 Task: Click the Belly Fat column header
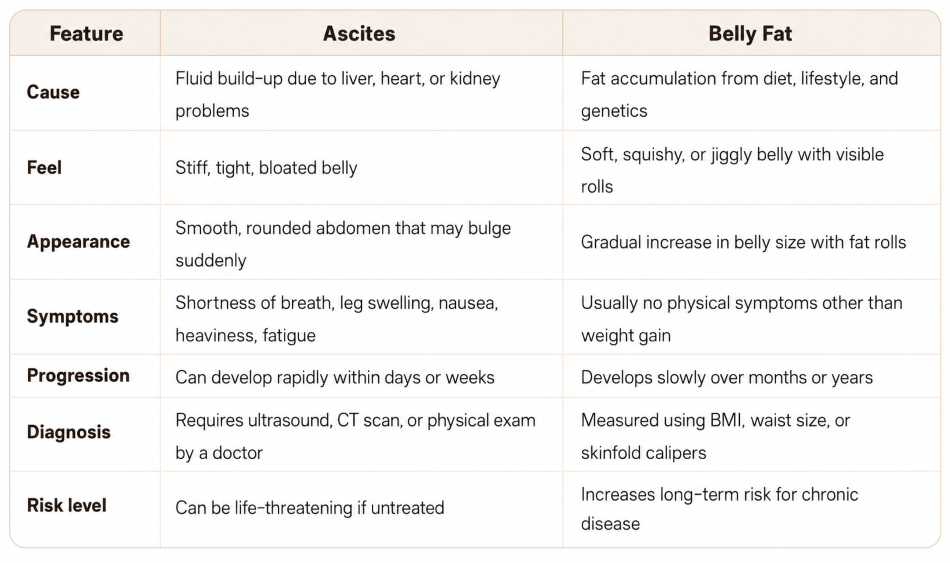(750, 33)
